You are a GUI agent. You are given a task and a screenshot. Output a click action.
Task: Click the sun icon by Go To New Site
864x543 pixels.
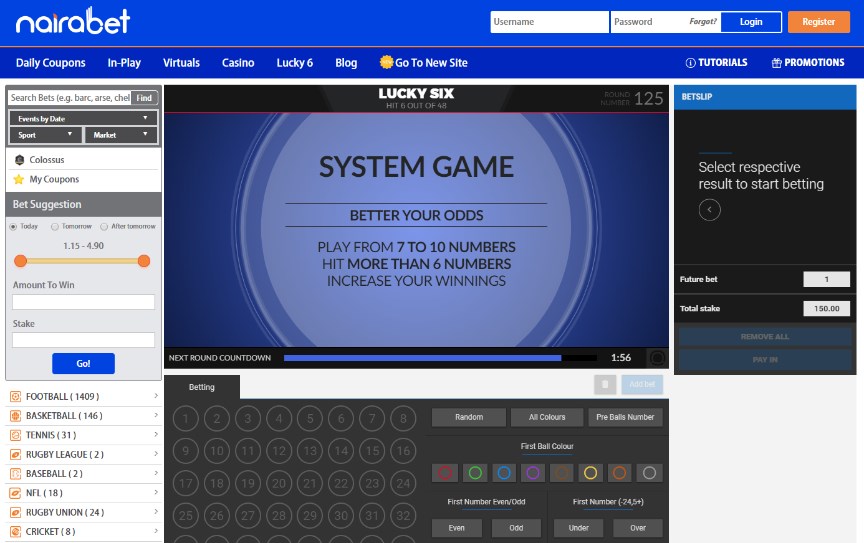[386, 62]
